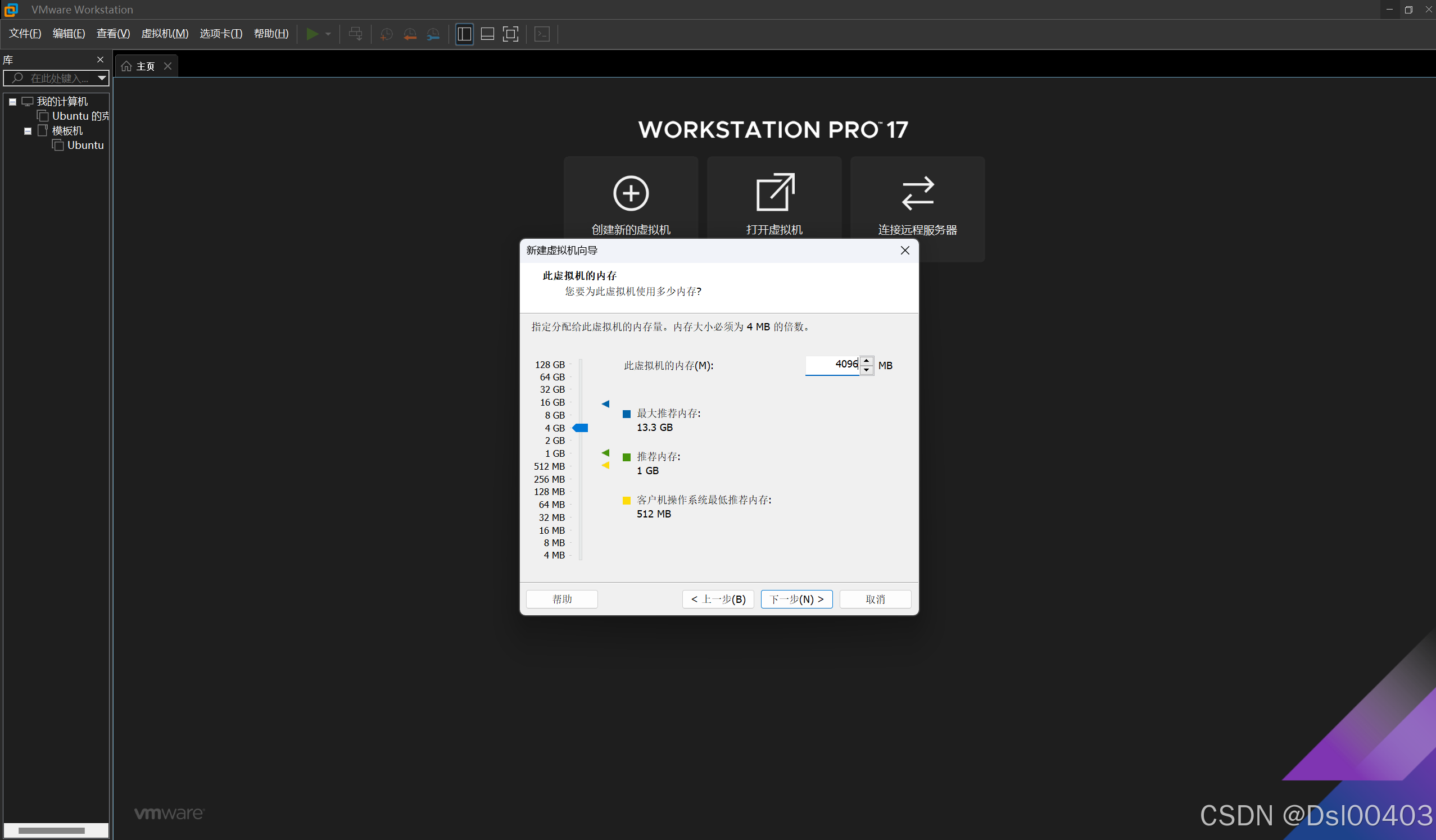Open the 编辑(E) menu

(x=69, y=34)
